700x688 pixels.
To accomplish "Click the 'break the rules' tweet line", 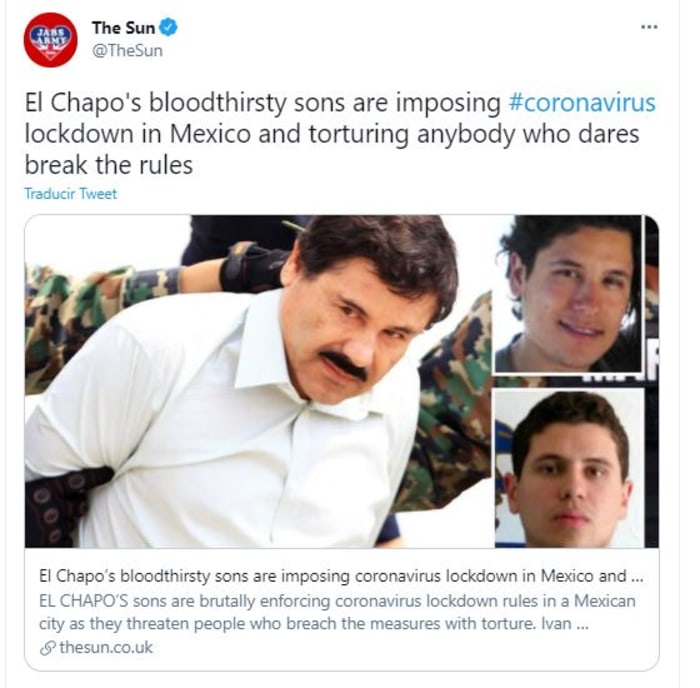I will 108,165.
